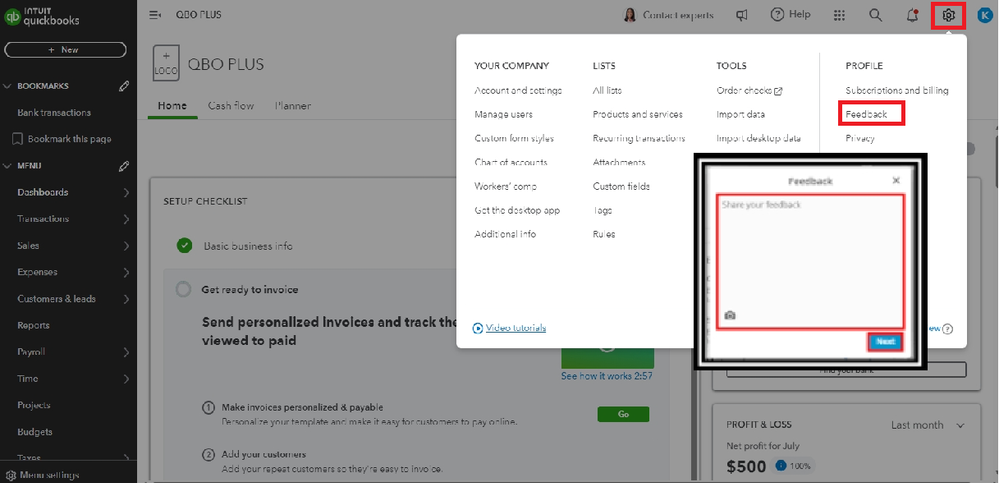Open Privacy under Profile

click(x=860, y=138)
